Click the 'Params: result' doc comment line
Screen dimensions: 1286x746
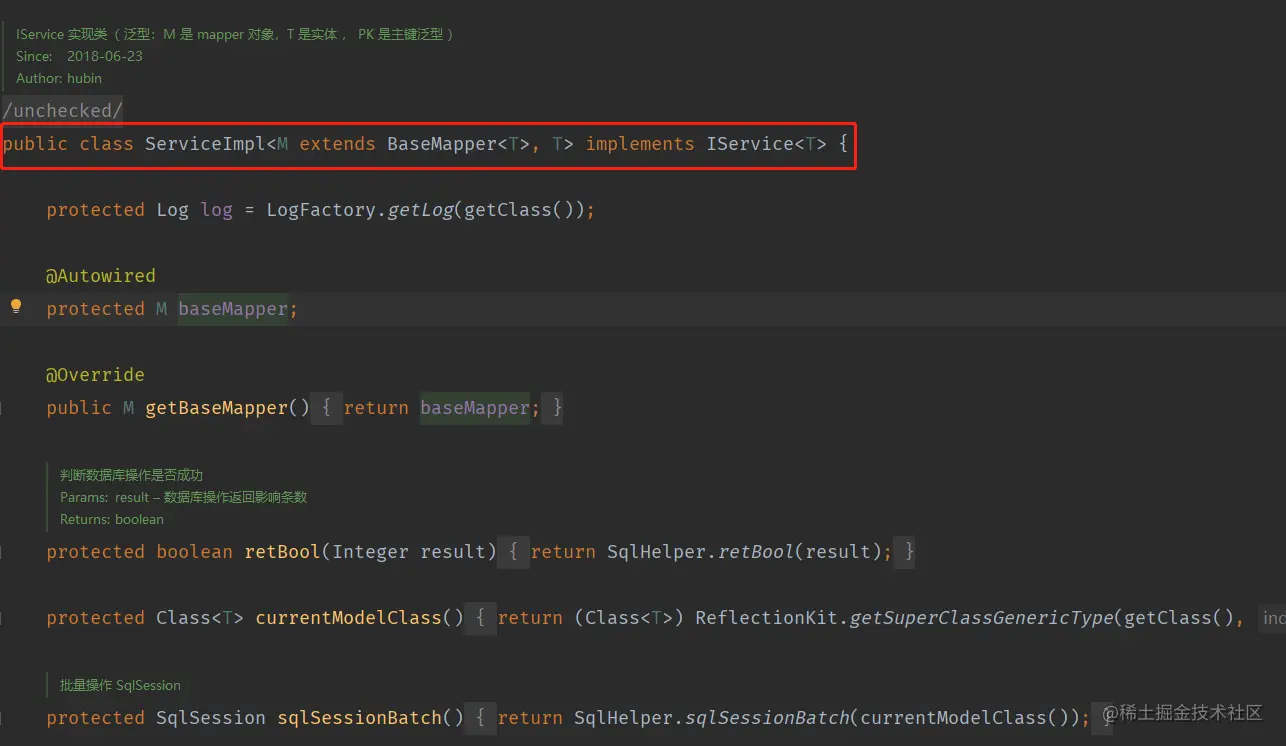[183, 497]
